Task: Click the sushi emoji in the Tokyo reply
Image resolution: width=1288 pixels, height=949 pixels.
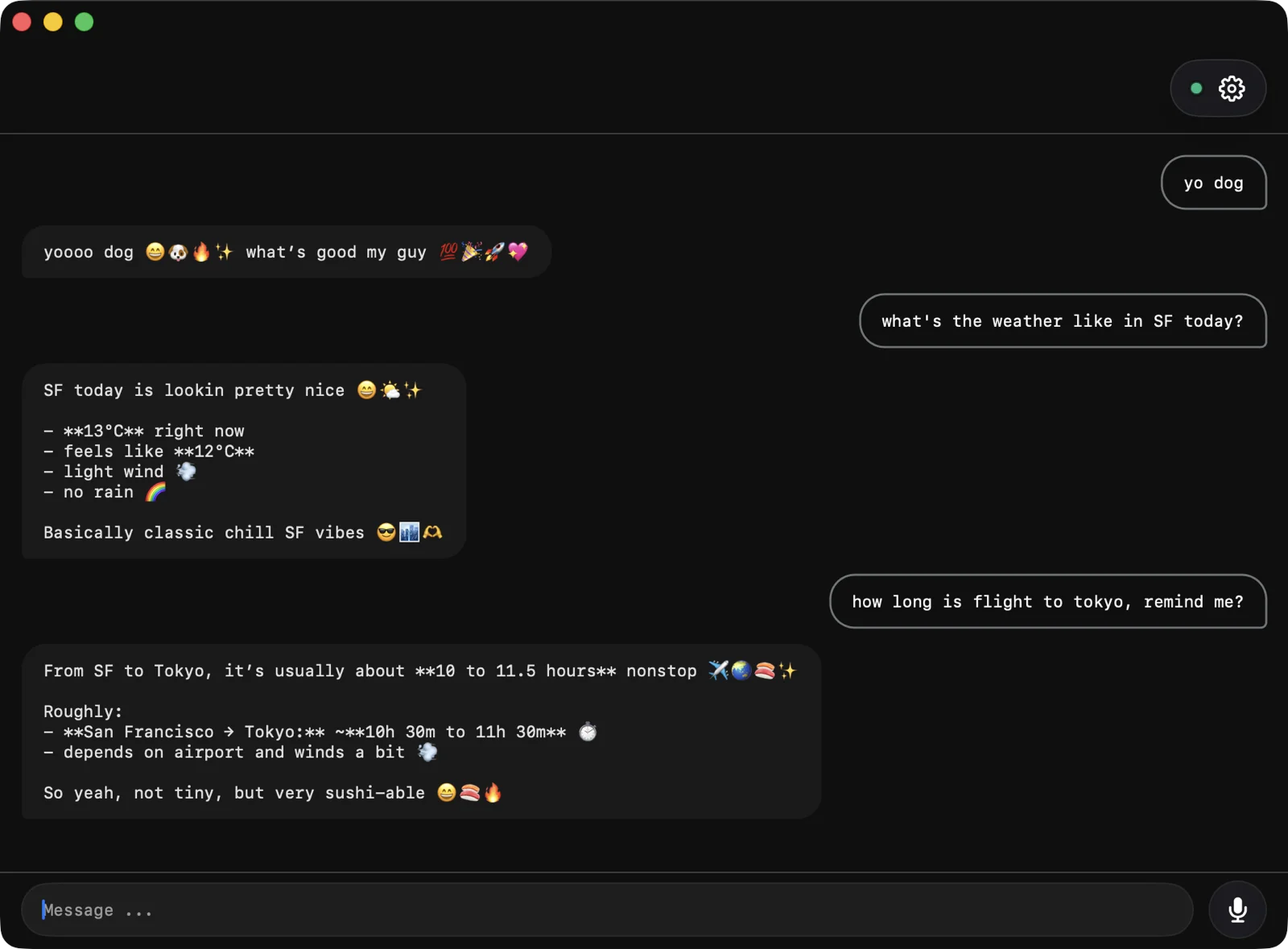Action: (x=764, y=670)
